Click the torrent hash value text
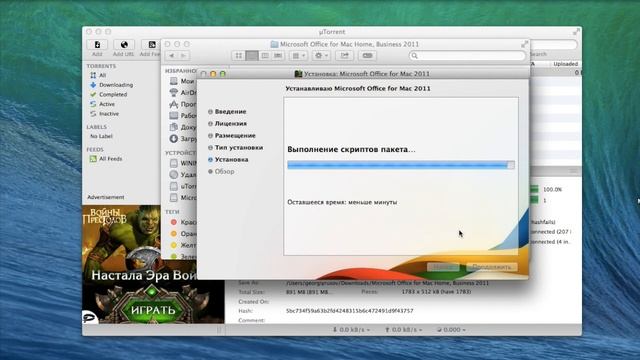640x360 pixels. pos(350,311)
